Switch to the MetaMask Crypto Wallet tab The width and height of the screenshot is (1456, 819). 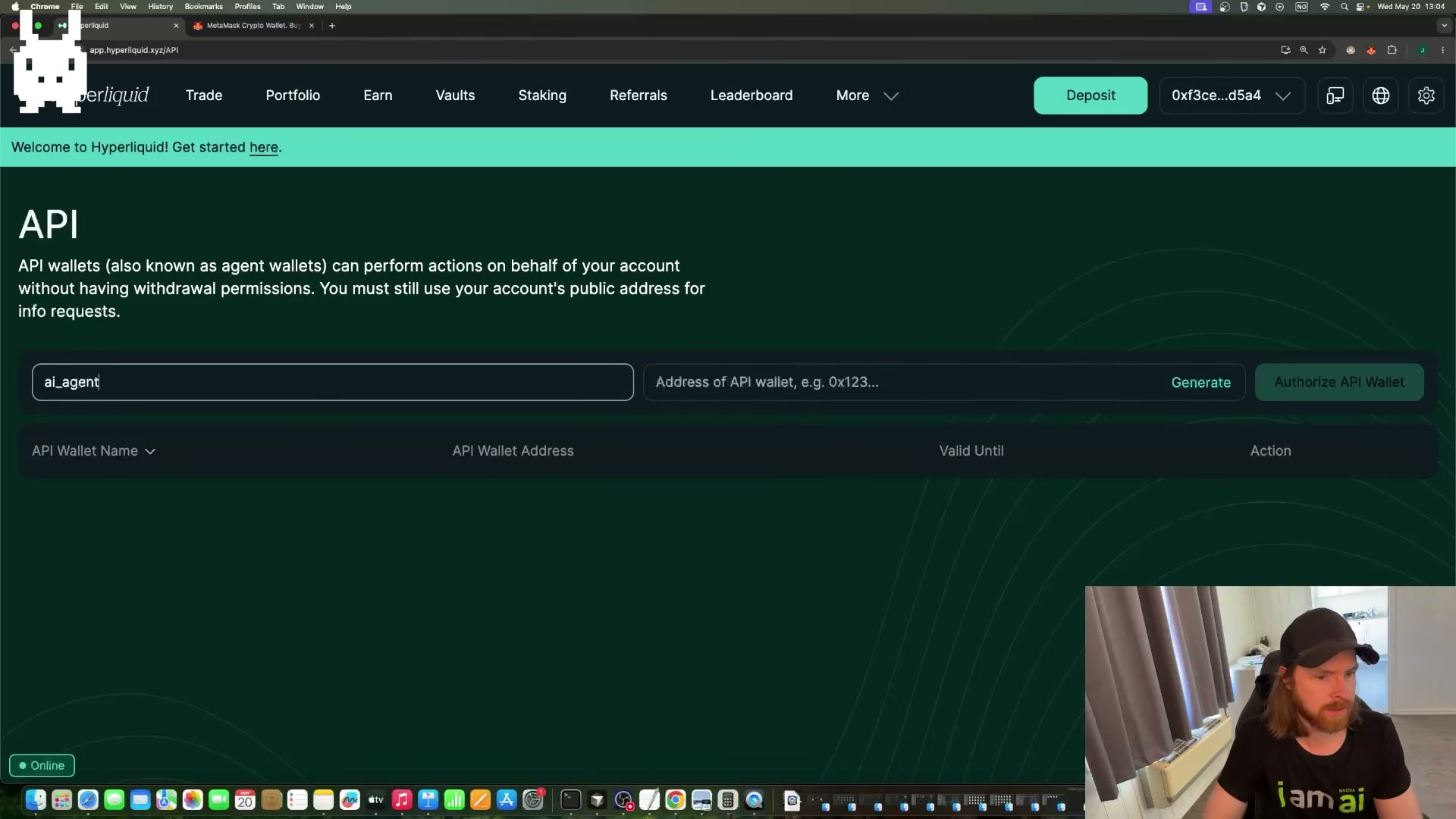pyautogui.click(x=250, y=26)
